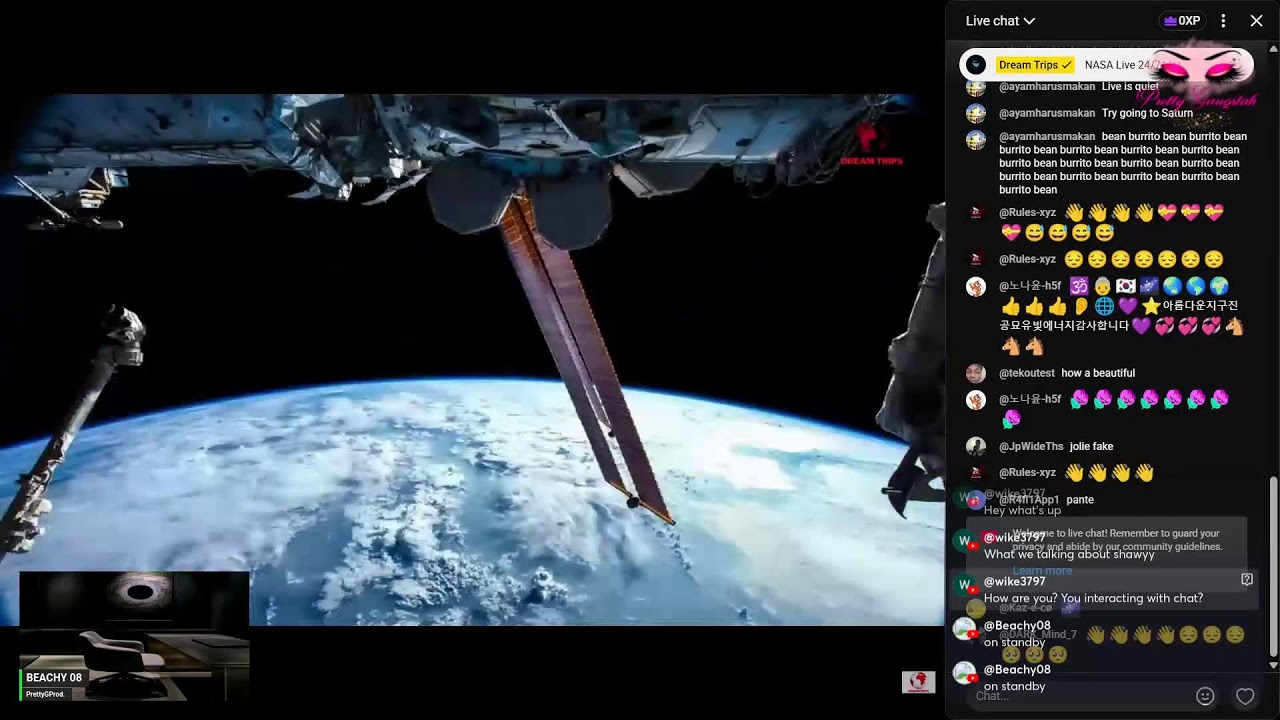Screen dimensions: 1280x720
Task: Click Beachy08 avatar on last 'on standby' message
Action: pos(964,673)
